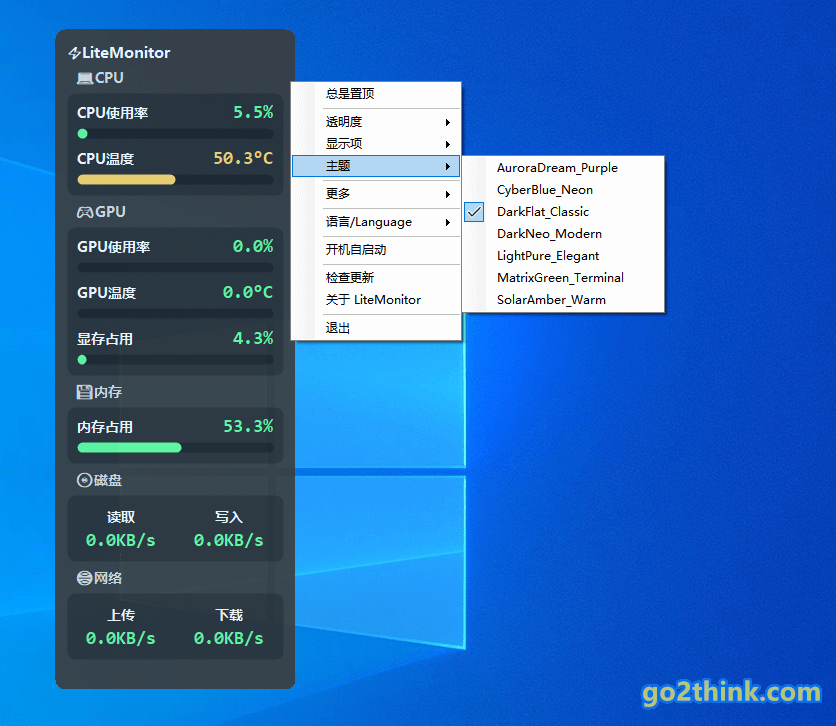Viewport: 836px width, 726px height.
Task: Click the 内存占用 label
Action: 105,427
